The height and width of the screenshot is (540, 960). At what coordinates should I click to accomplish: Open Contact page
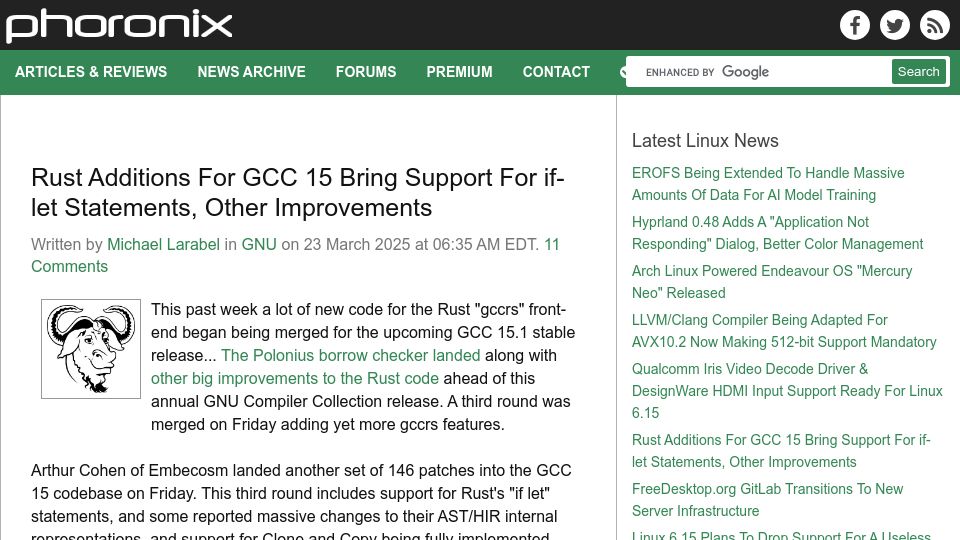556,72
